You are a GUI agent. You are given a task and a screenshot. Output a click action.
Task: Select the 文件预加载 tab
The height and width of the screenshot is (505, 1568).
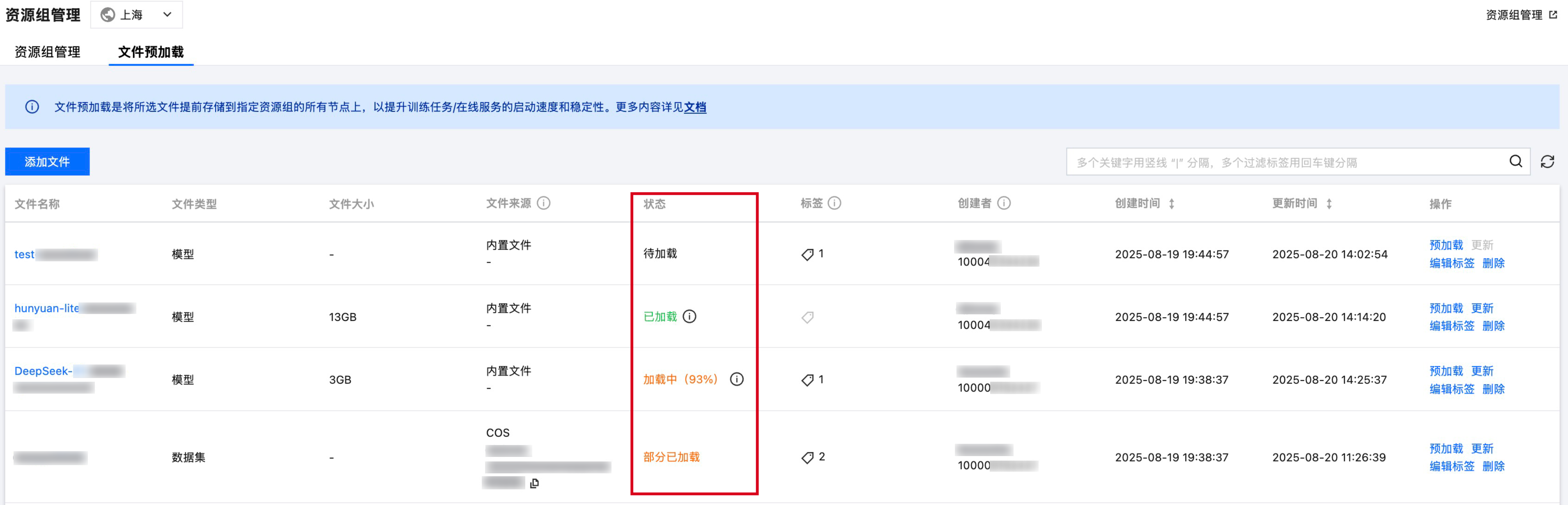(x=150, y=52)
